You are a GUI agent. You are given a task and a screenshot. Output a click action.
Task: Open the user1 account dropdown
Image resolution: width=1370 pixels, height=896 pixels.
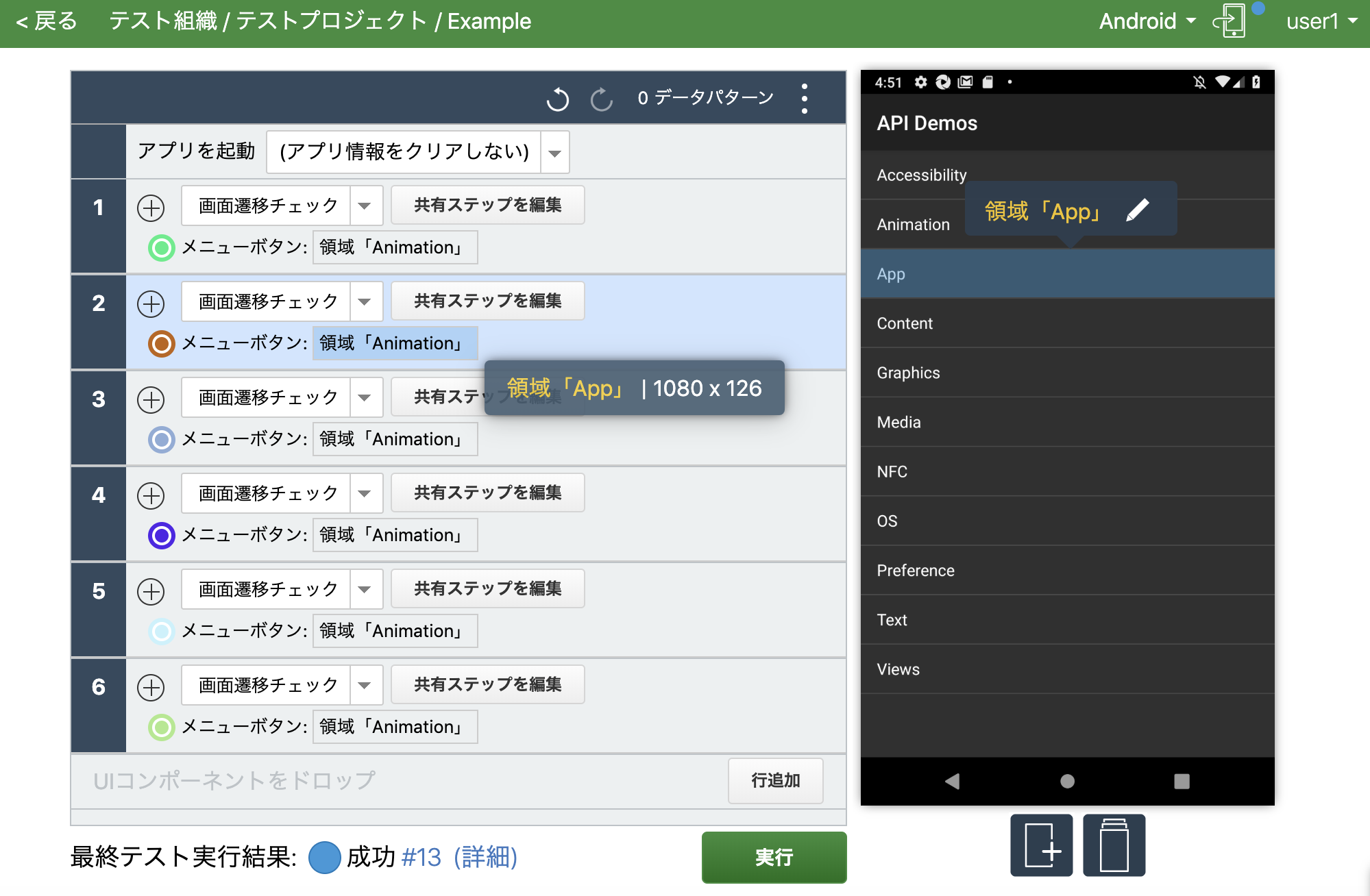(x=1321, y=21)
